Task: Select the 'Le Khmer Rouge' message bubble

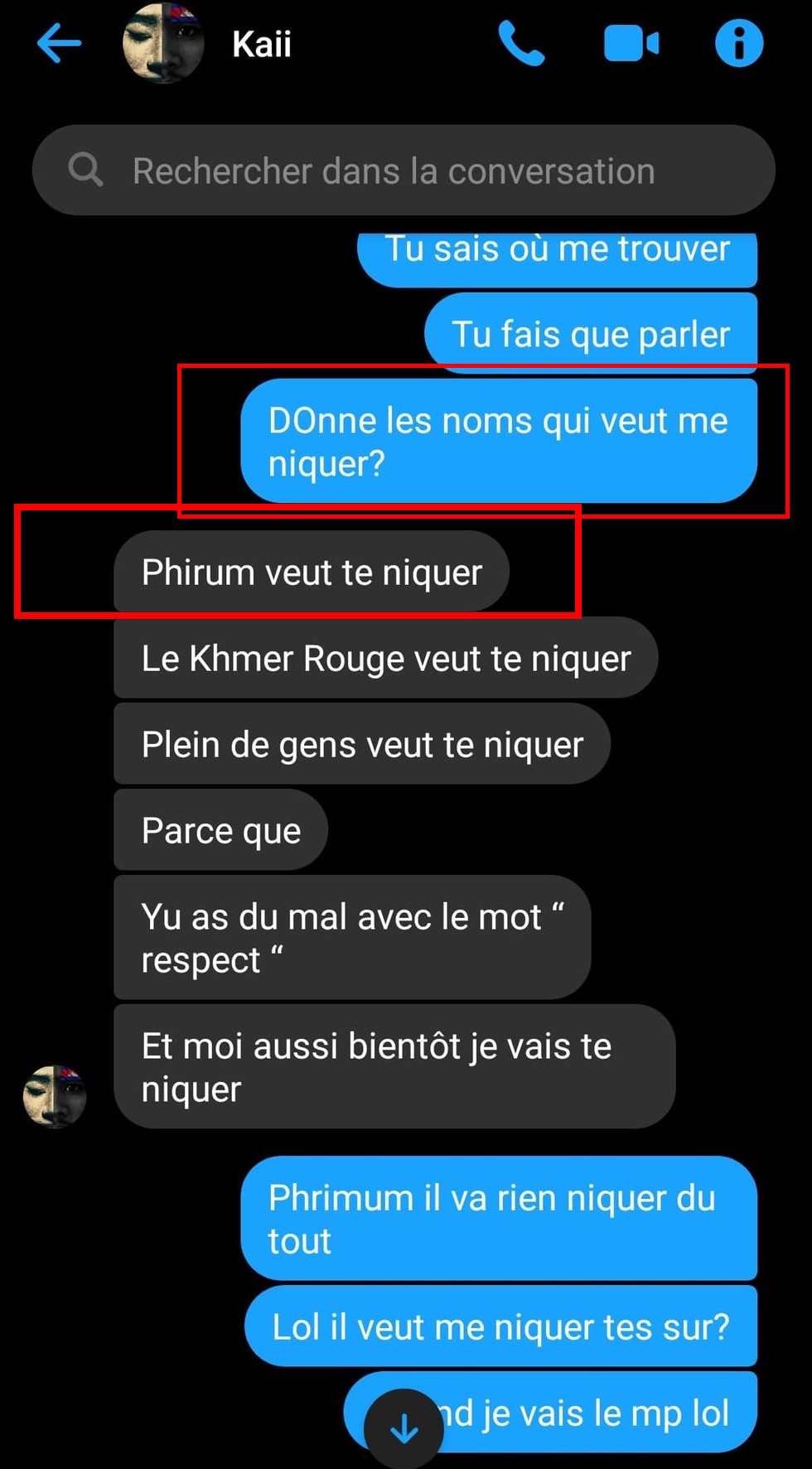Action: pyautogui.click(x=386, y=658)
